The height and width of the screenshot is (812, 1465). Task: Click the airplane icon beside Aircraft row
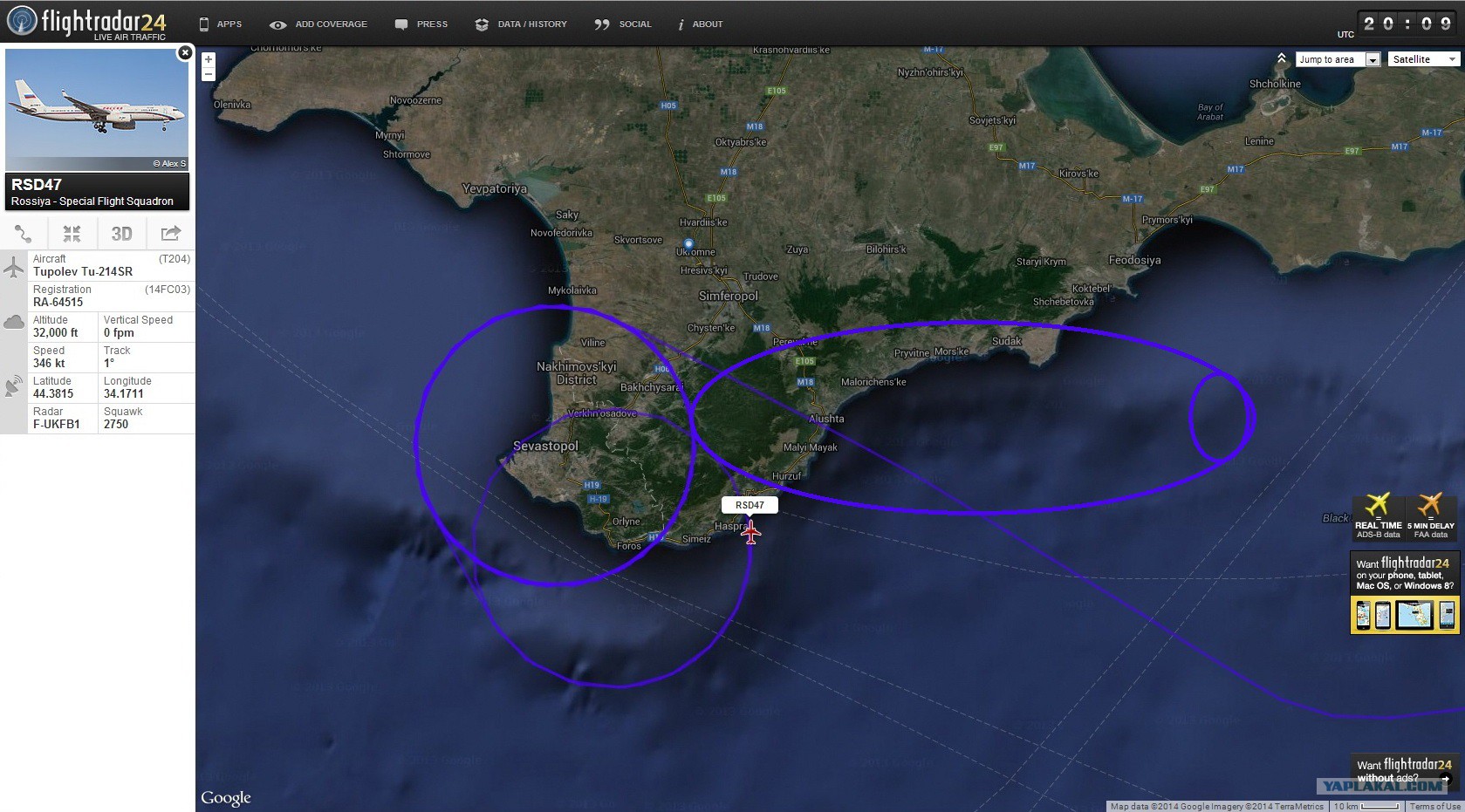coord(14,267)
